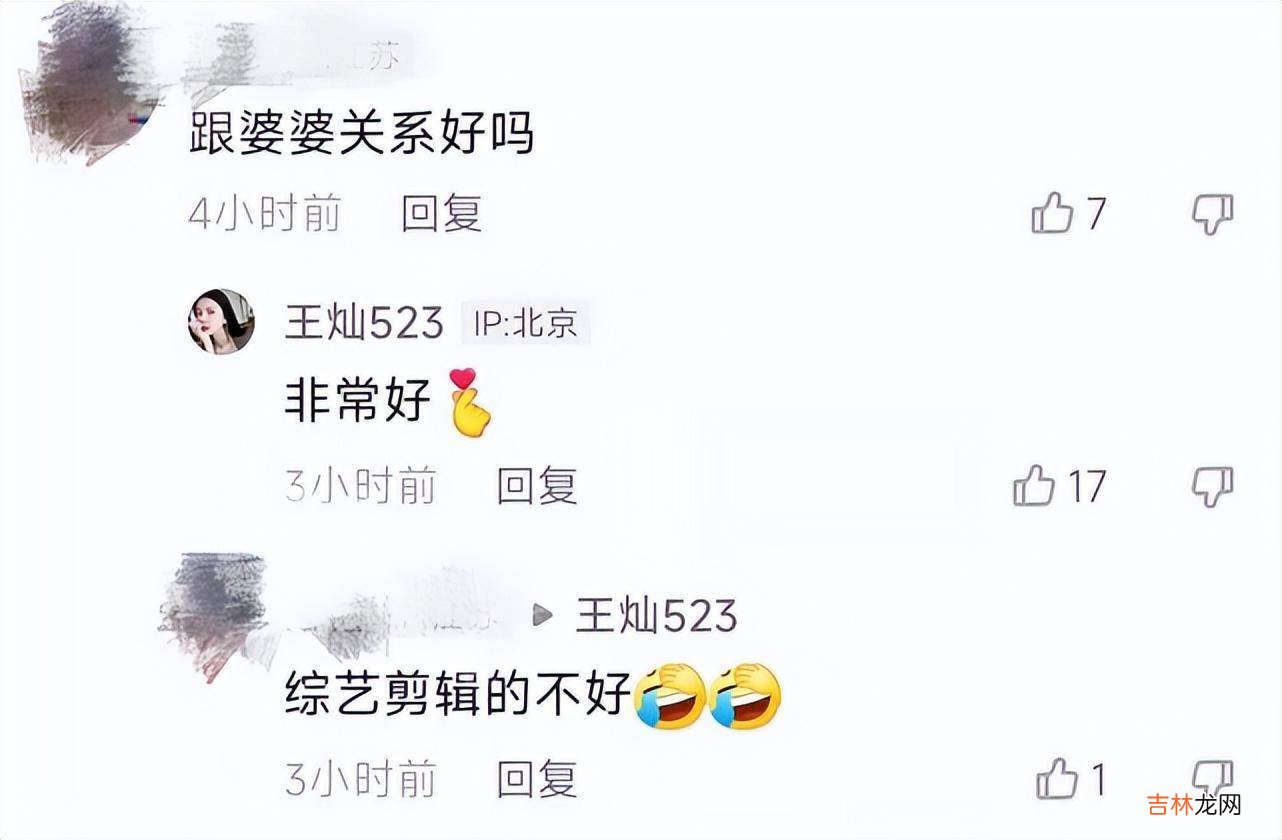This screenshot has width=1282, height=840.
Task: Select the finger heart emoji
Action: coord(470,402)
